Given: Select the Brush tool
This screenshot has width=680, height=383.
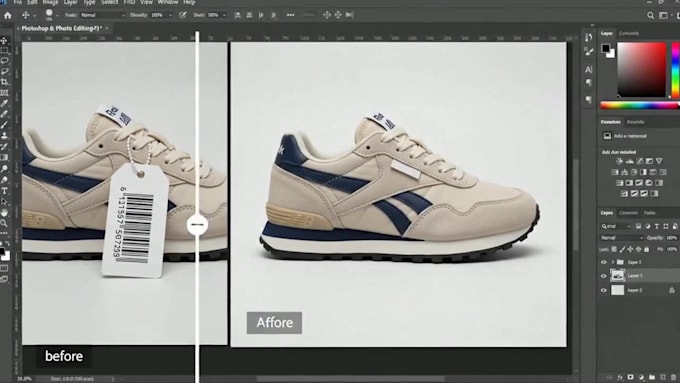Looking at the screenshot, I should pos(4,125).
